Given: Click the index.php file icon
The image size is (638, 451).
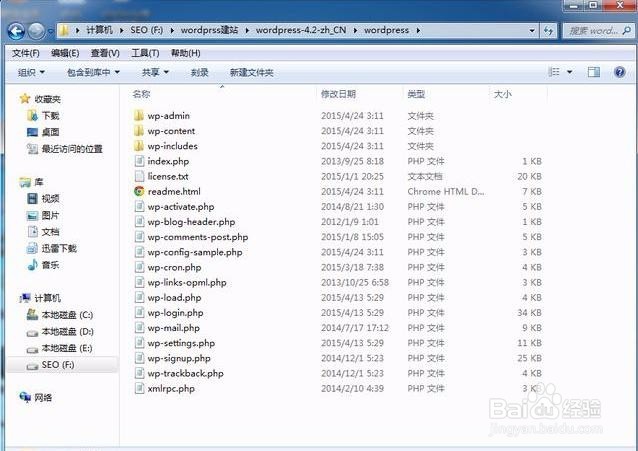Looking at the screenshot, I should [139, 161].
